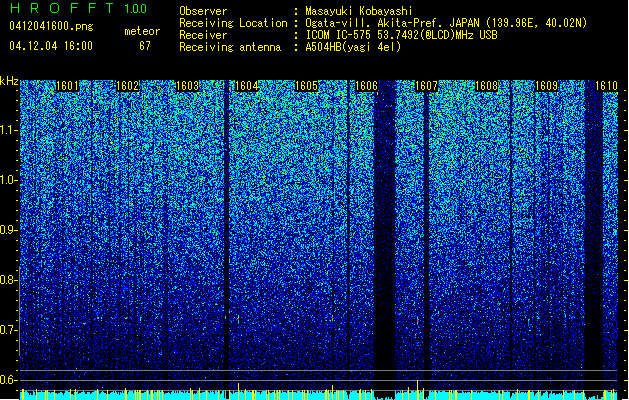Viewport: 629px width, 400px height.
Task: Click the Receiver field label
Action: pos(203,35)
